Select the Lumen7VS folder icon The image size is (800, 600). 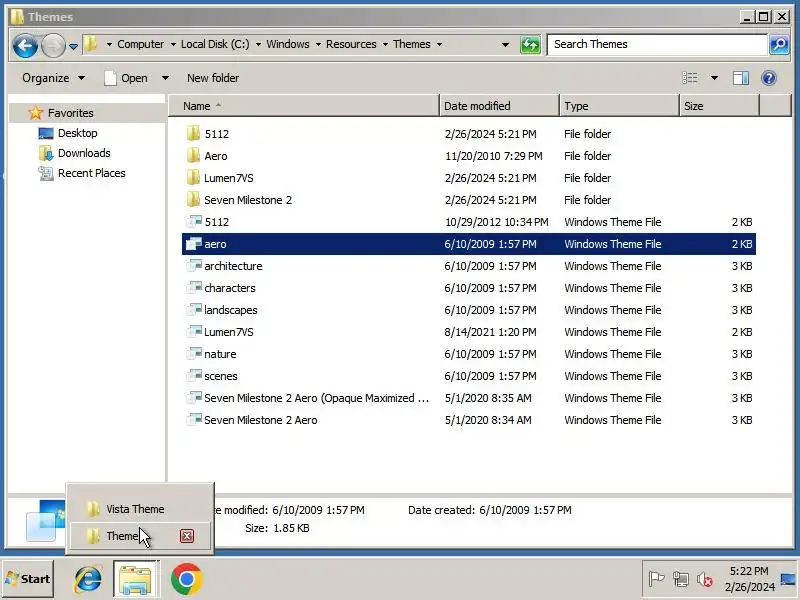click(193, 178)
